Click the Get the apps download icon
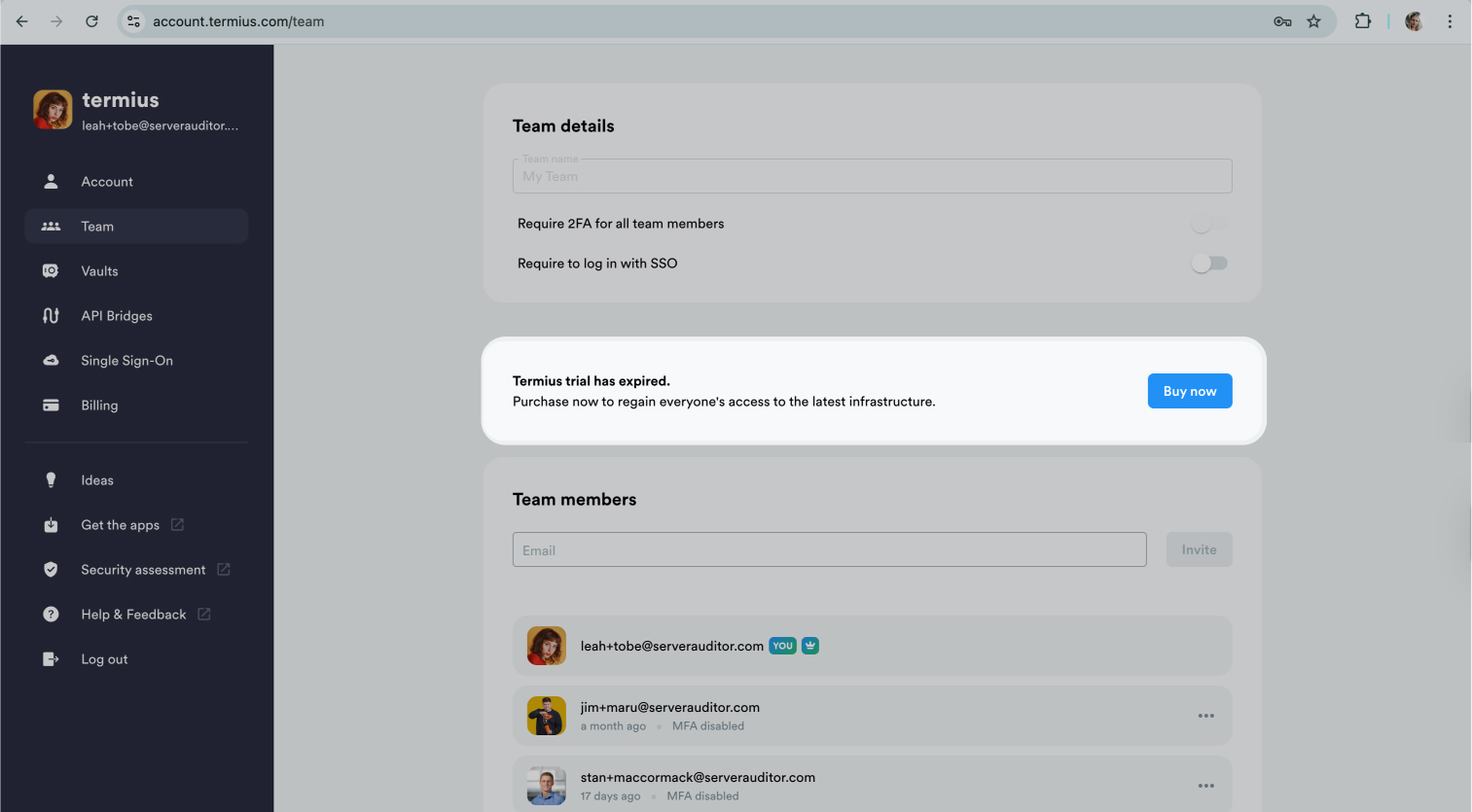1472x812 pixels. (51, 525)
